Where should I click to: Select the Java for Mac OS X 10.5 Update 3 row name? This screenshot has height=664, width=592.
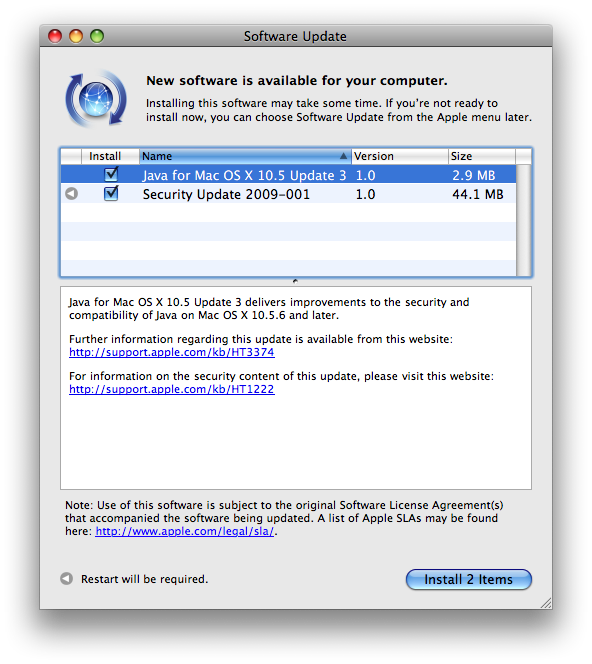[x=244, y=175]
